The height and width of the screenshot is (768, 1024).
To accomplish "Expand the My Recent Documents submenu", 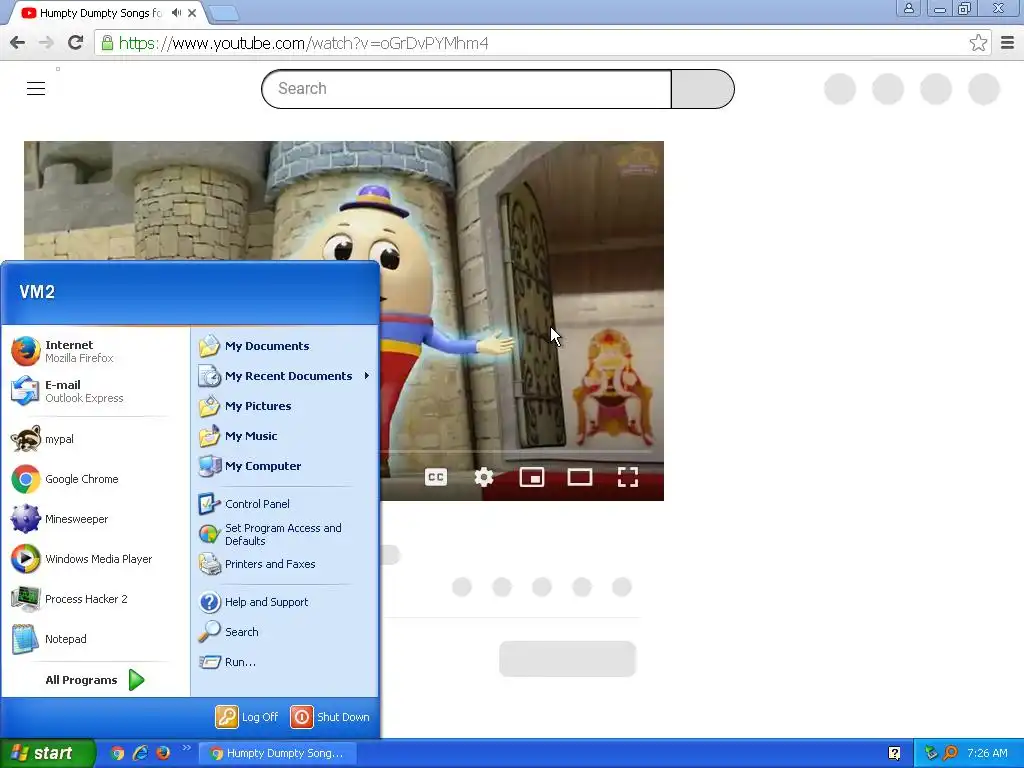I will click(285, 376).
